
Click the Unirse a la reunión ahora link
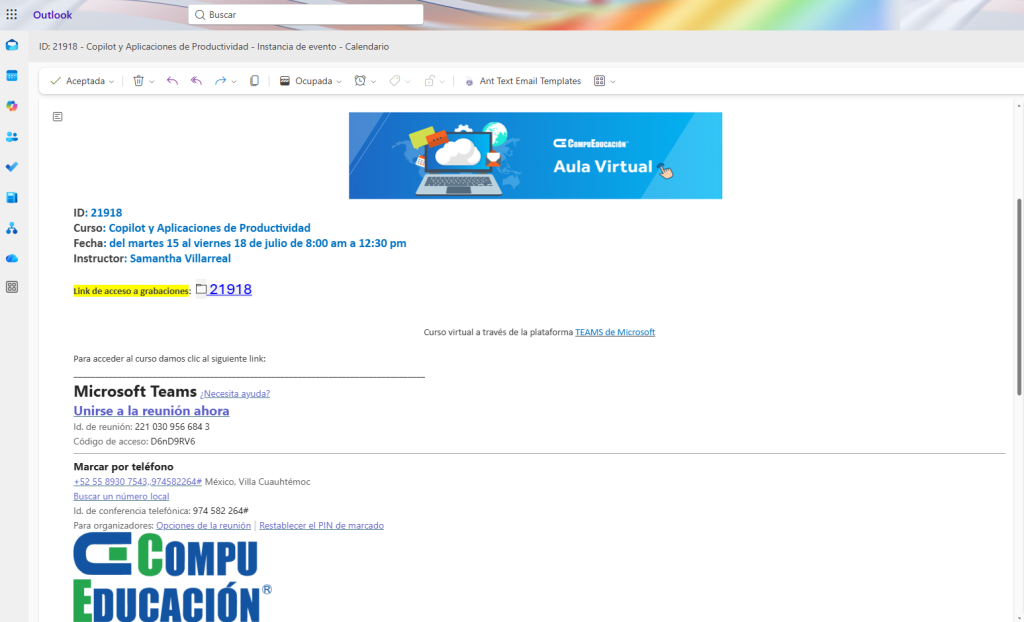click(x=151, y=411)
